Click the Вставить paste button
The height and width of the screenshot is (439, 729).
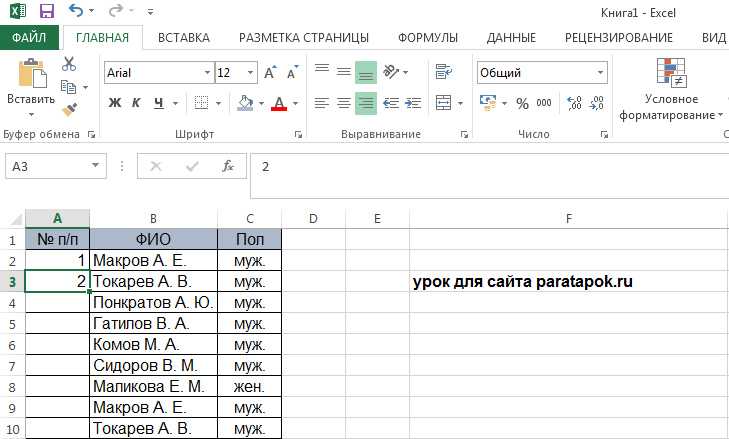32,80
